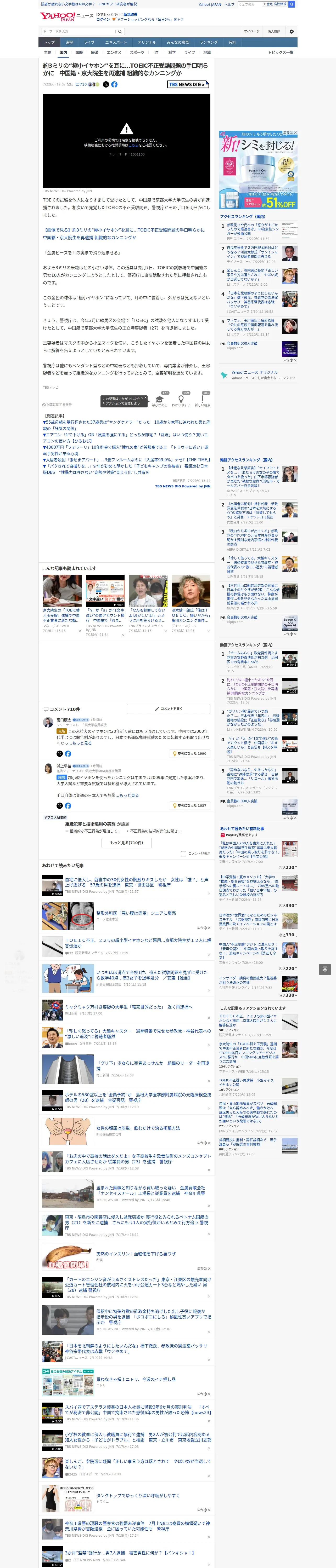Viewport: 336px width, 1568px height.
Task: Share 浦上早苗's comment on X
Action: 60,805
